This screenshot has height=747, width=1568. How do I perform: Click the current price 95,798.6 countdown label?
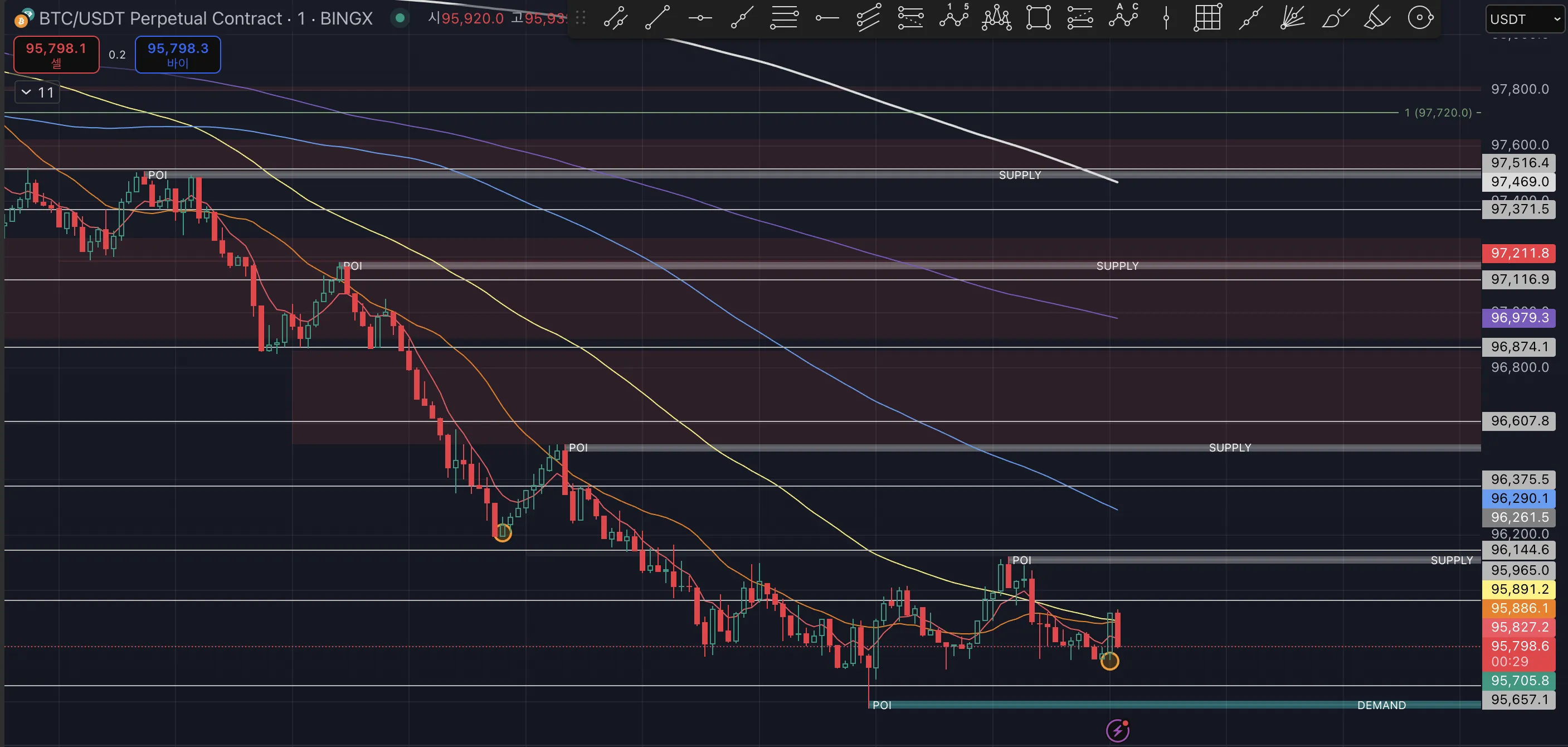(x=1519, y=653)
